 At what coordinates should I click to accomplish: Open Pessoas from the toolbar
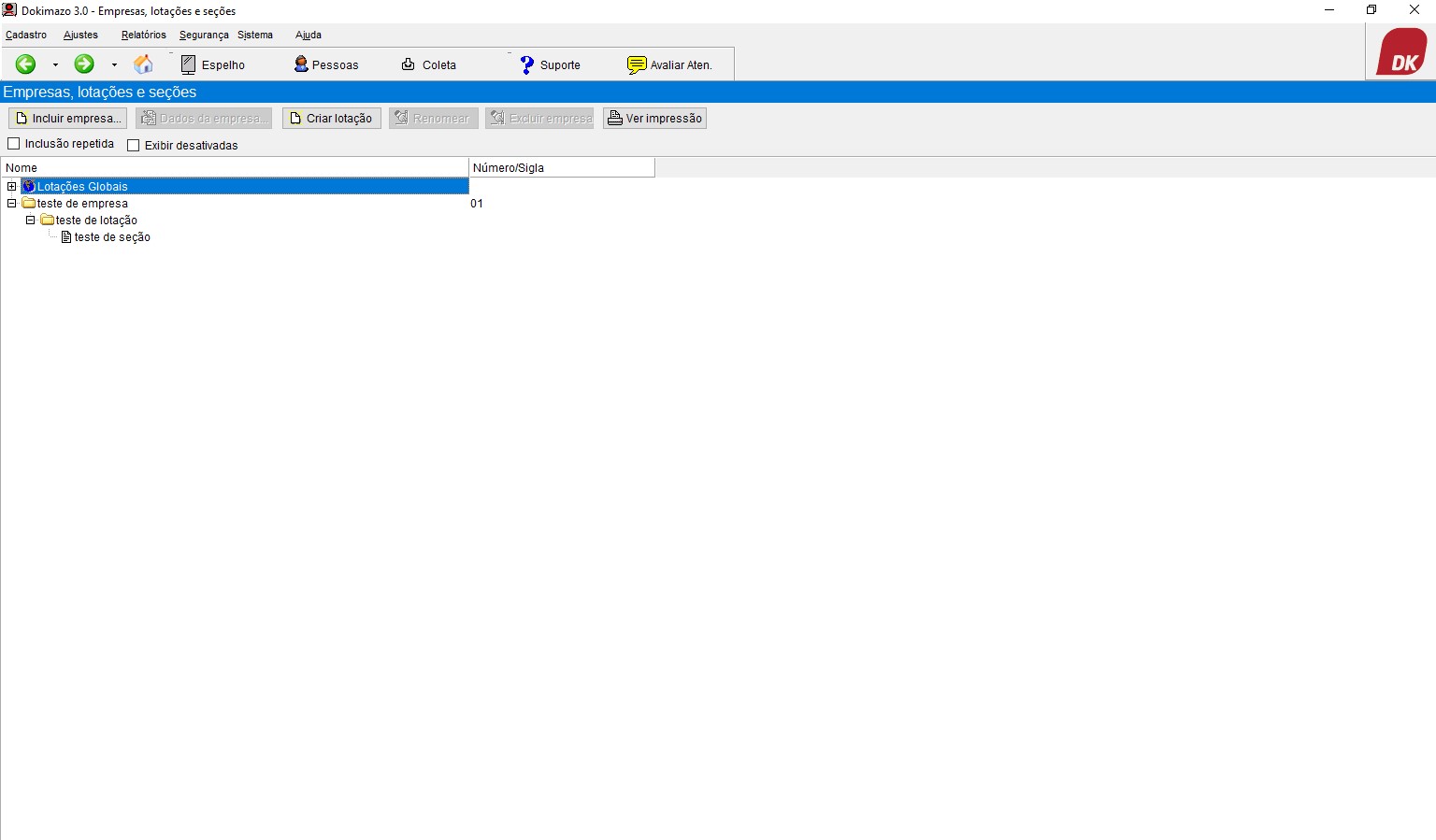326,64
